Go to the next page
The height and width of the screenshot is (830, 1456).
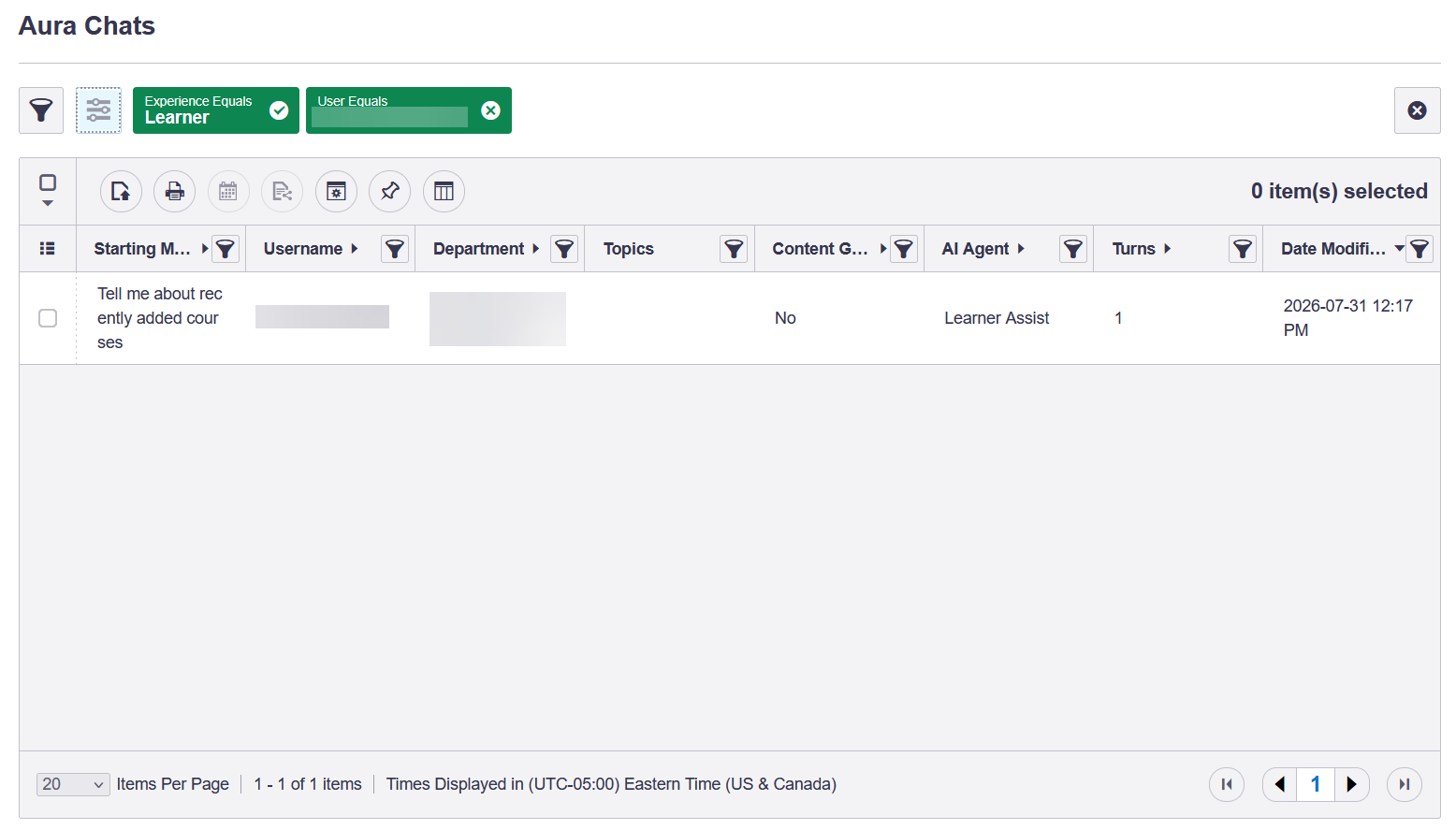coord(1351,784)
